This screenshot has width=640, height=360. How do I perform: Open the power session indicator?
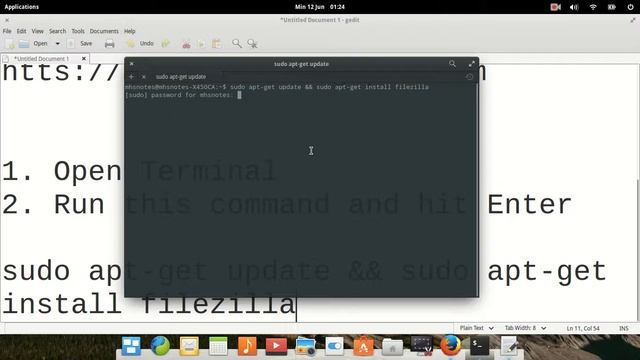click(x=630, y=7)
